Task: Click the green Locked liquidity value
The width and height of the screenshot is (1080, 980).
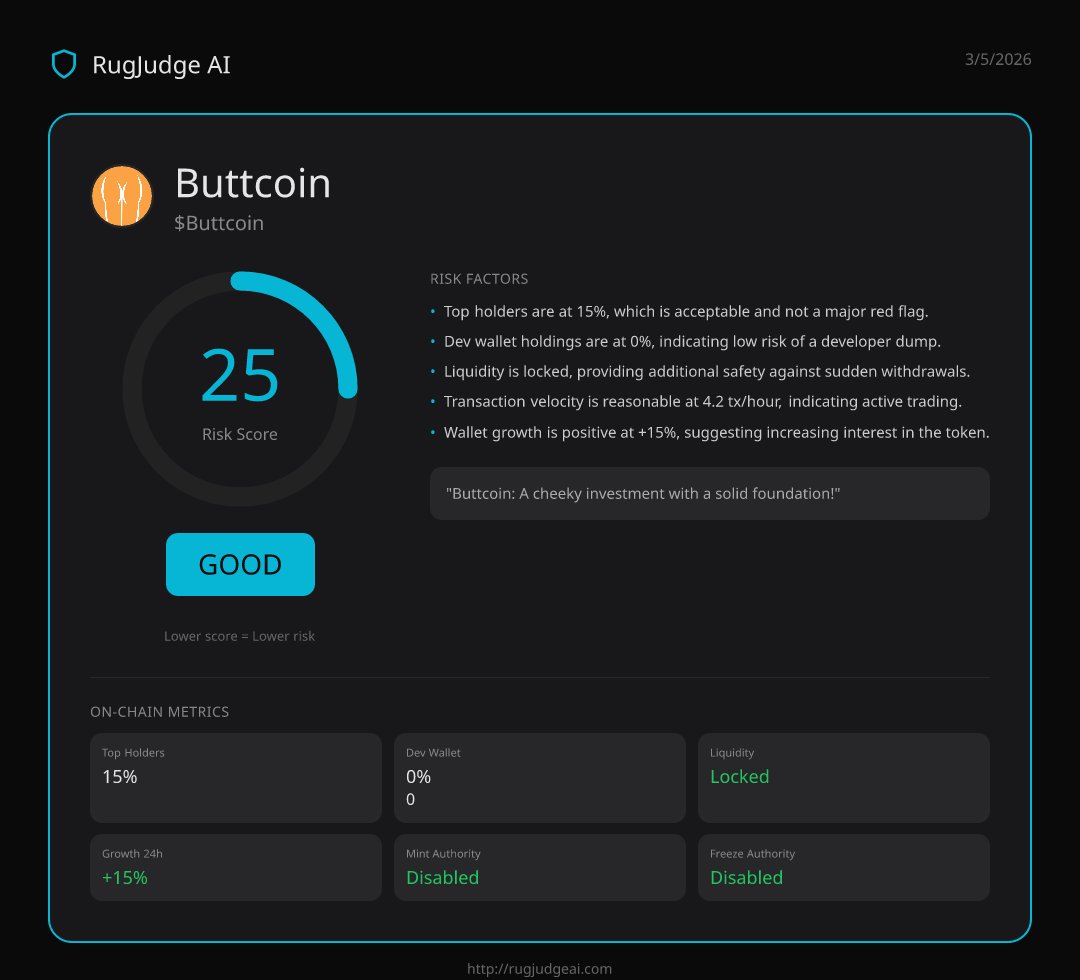Action: tap(739, 777)
